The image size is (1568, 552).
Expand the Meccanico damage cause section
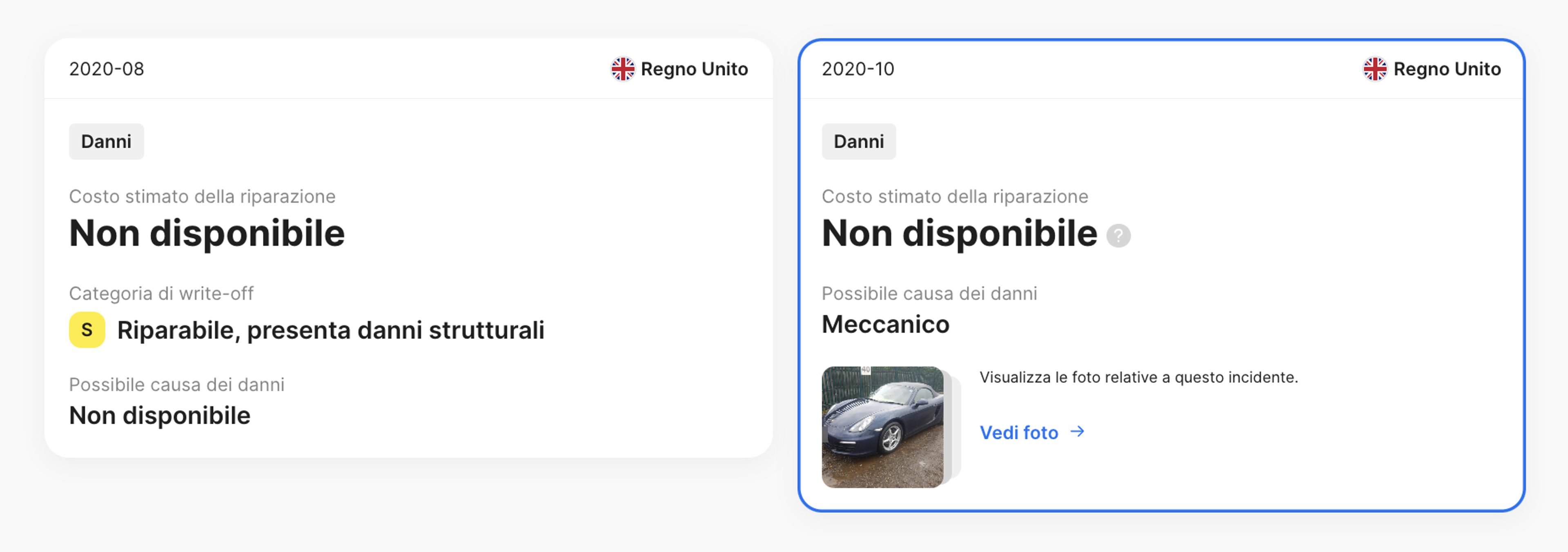point(886,325)
